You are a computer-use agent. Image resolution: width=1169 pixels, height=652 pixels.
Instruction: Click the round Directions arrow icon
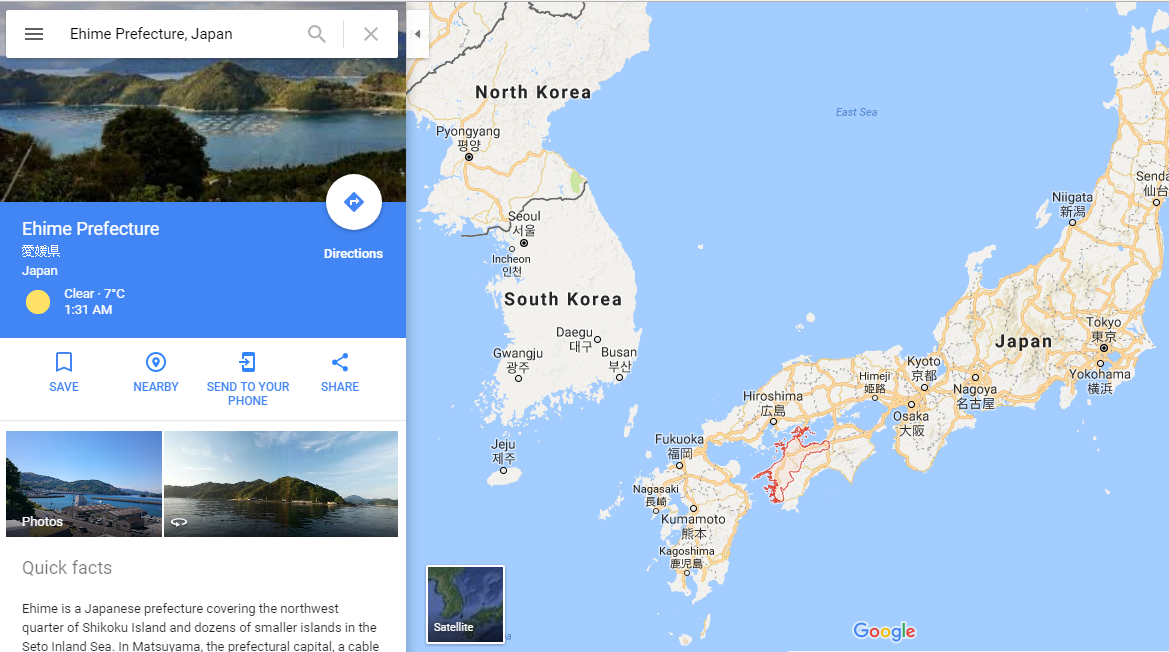click(x=353, y=202)
